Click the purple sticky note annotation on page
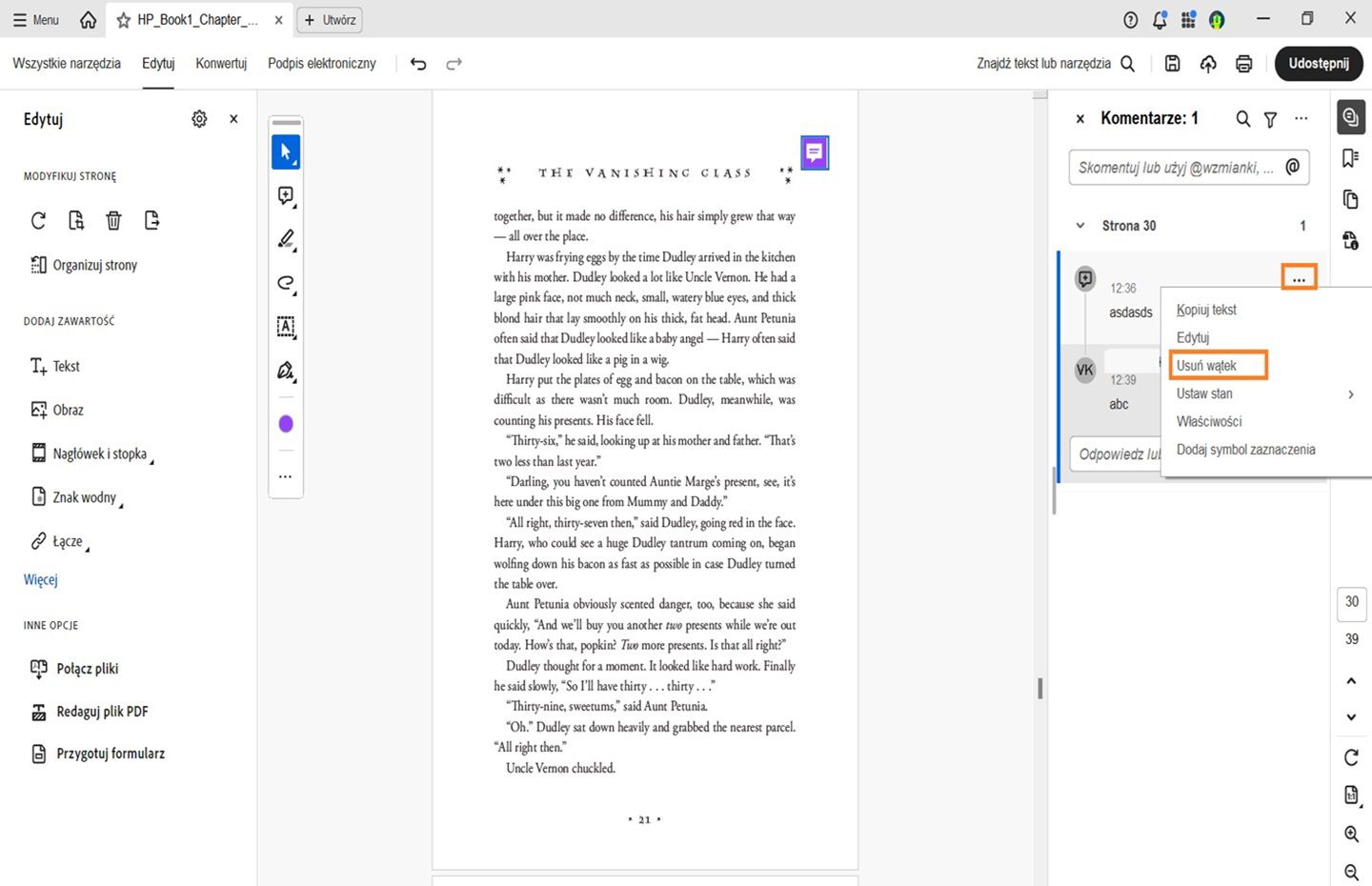Screen dimensions: 1372x886 click(x=815, y=152)
